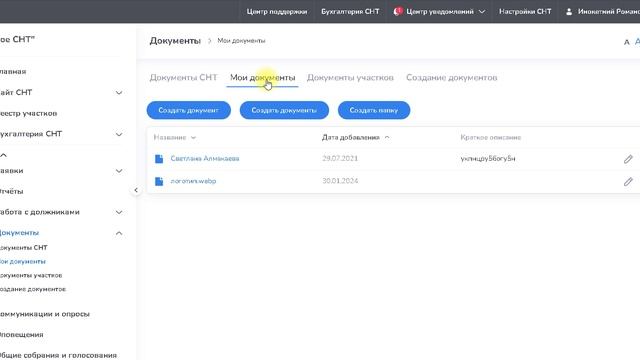The width and height of the screenshot is (640, 360).
Task: Open Настройки СНТ in top bar
Action: [x=525, y=11]
